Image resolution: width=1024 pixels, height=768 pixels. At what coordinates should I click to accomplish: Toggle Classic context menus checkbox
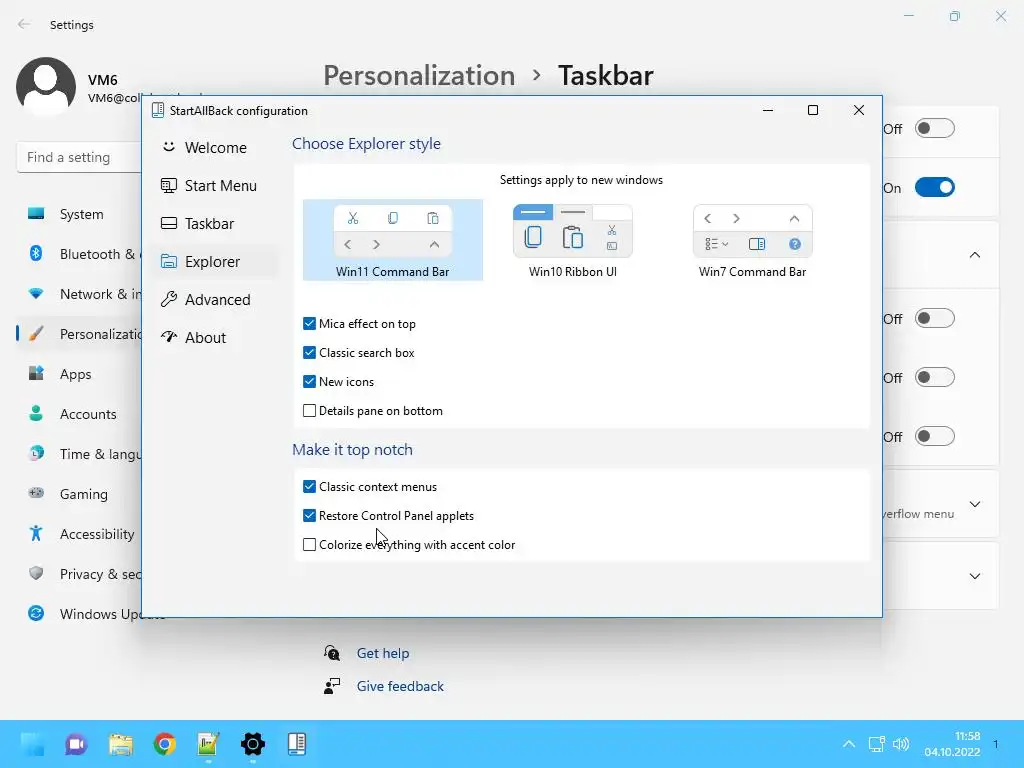click(310, 487)
